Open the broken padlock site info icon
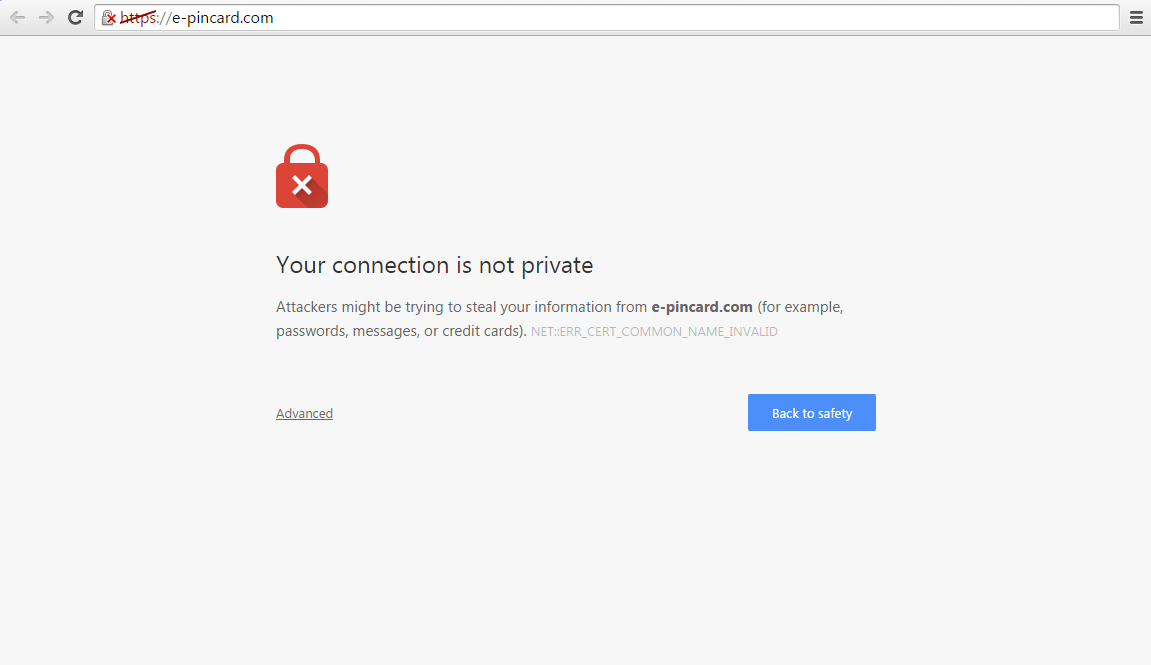This screenshot has width=1151, height=665. [x=109, y=18]
